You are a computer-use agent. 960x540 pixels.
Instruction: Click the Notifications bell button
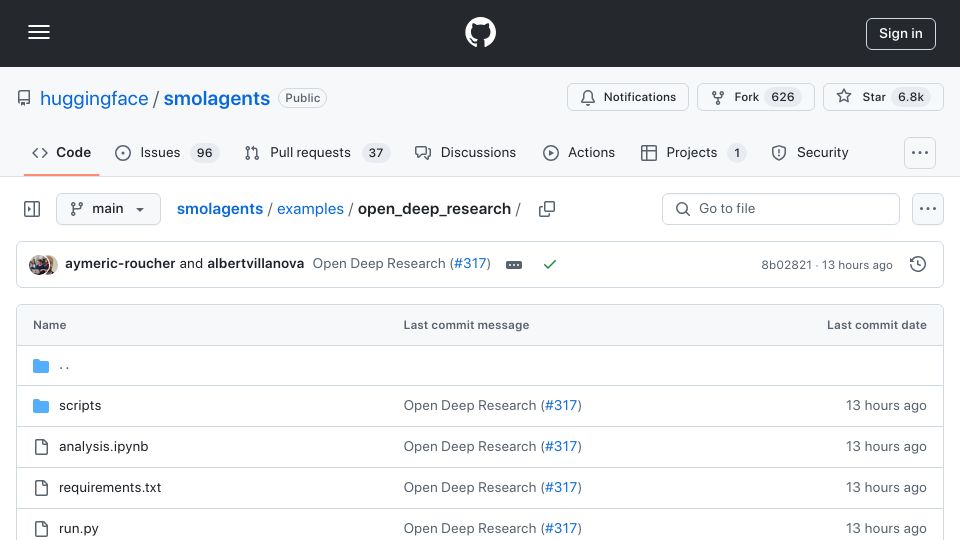pyautogui.click(x=628, y=97)
